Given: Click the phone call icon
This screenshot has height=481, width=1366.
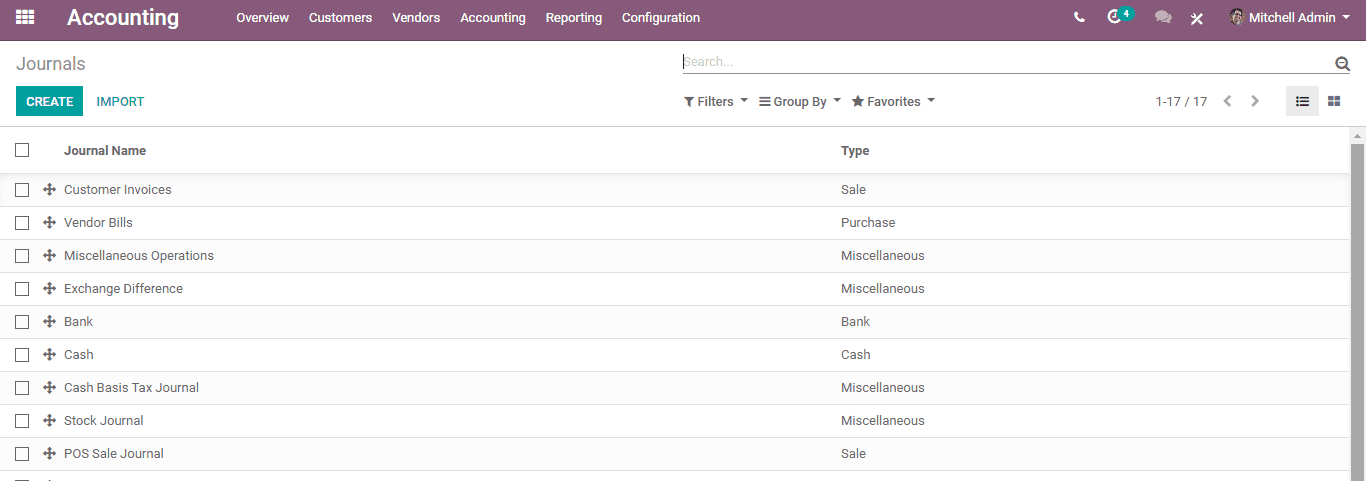Looking at the screenshot, I should [1079, 17].
